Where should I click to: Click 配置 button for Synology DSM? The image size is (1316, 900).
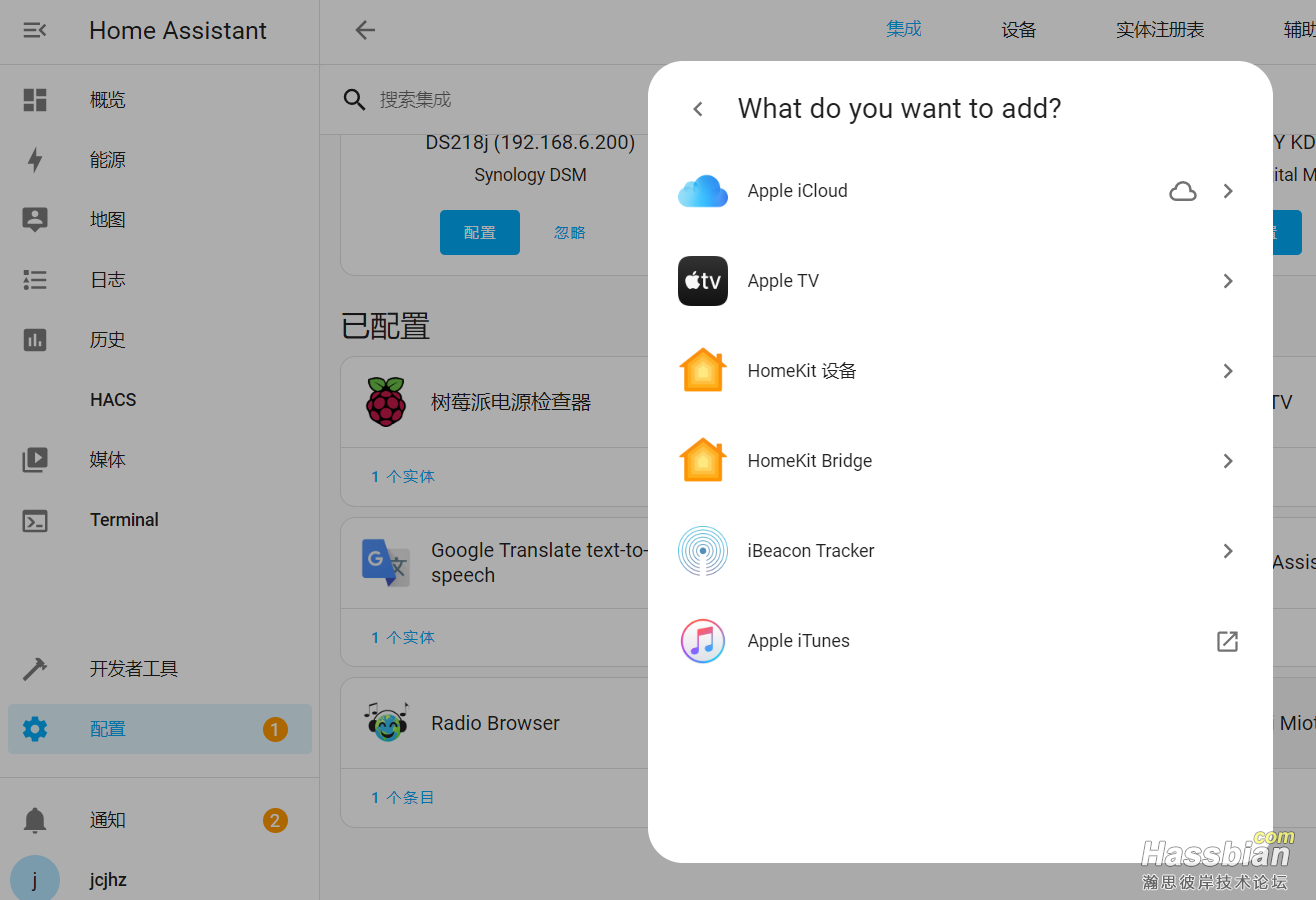480,232
